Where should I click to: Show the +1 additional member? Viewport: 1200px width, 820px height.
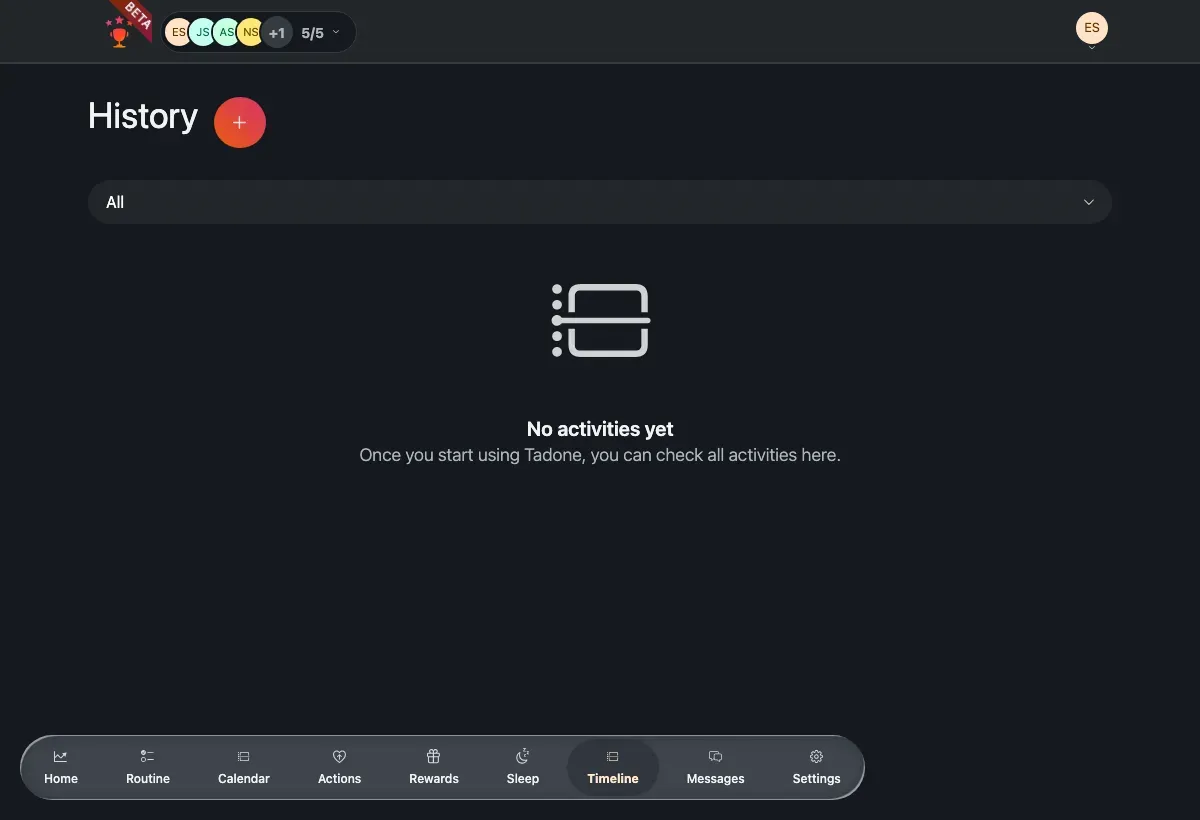point(277,33)
